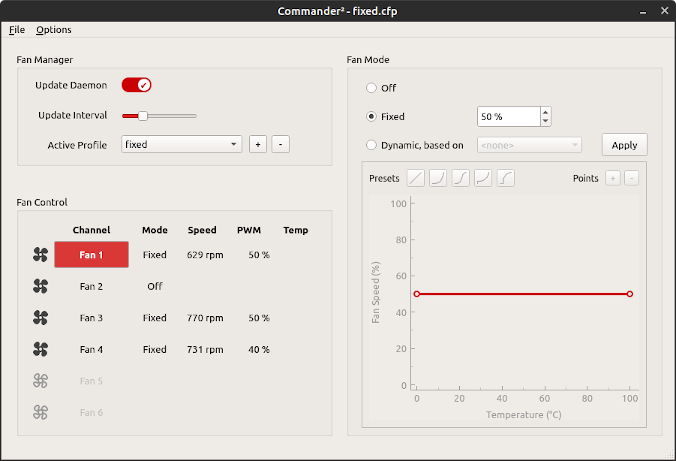Click the right curve point at 100°C
The width and height of the screenshot is (676, 461).
(630, 294)
